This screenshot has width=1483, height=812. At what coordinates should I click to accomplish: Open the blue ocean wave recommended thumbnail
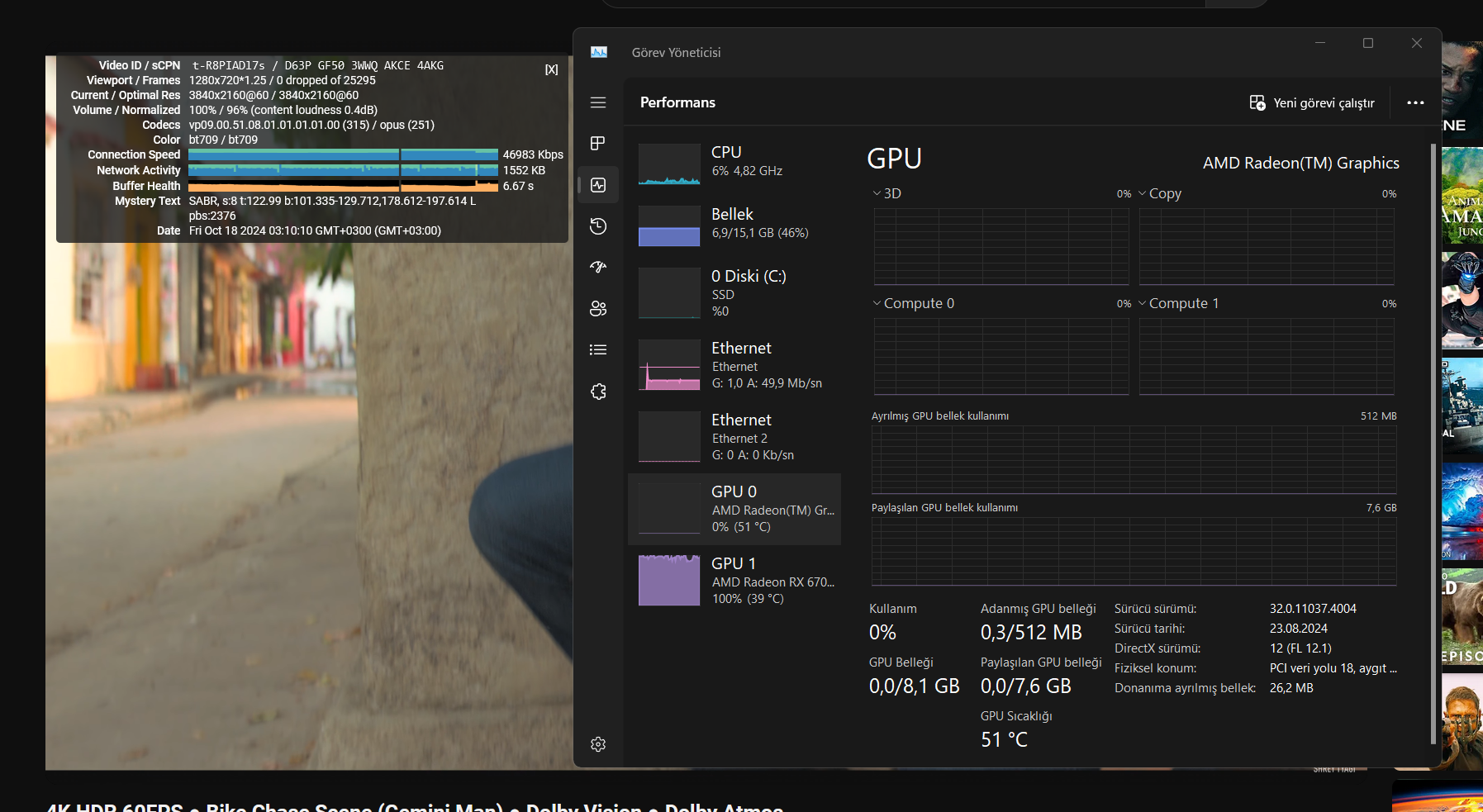pyautogui.click(x=1462, y=511)
